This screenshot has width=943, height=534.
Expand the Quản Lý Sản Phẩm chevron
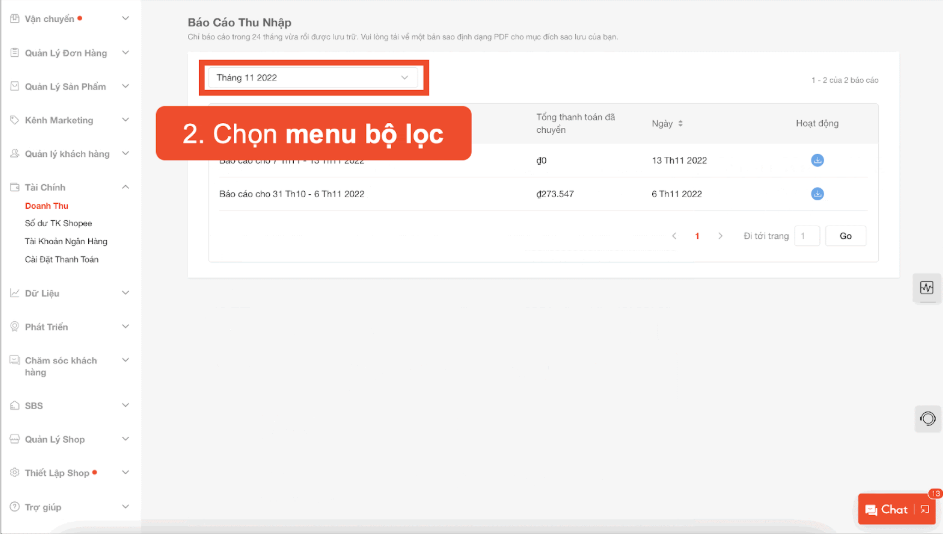126,87
